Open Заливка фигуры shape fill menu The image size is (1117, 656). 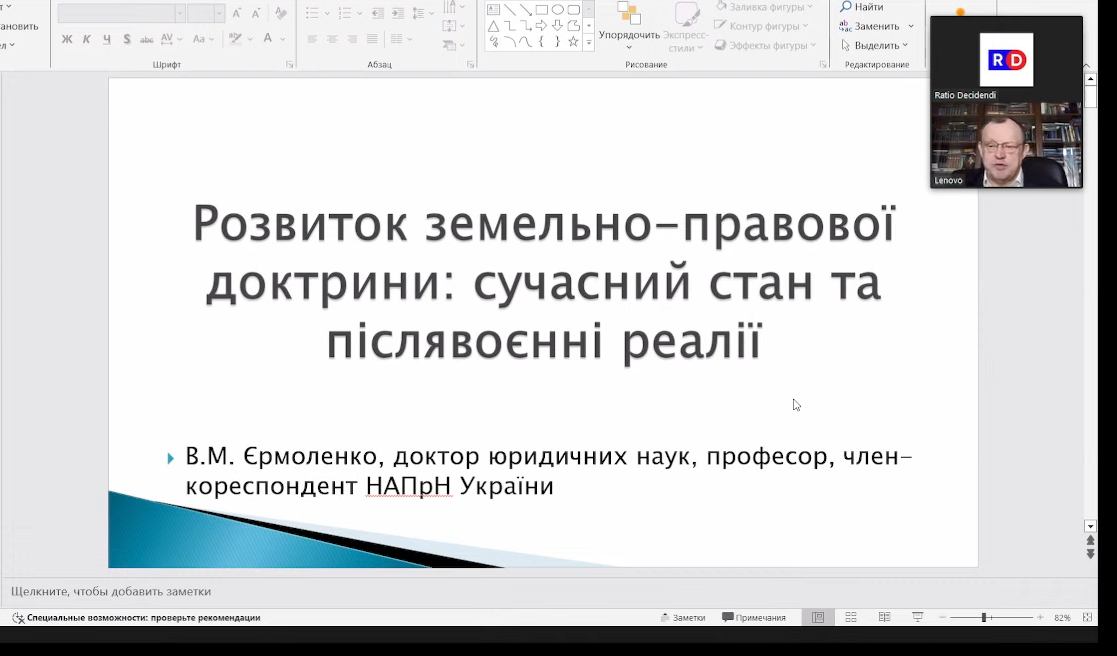click(x=763, y=7)
